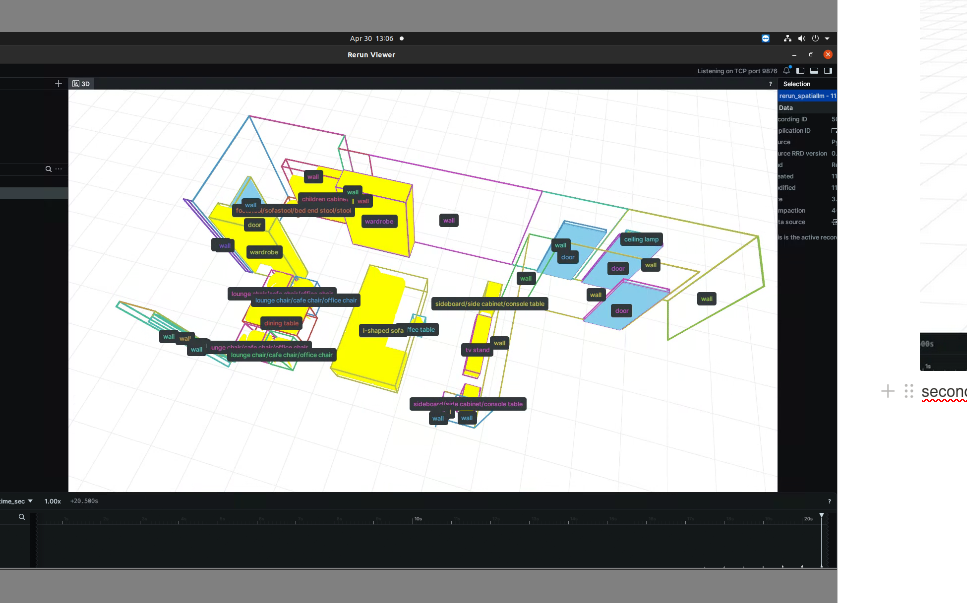Select the lowest sideboard/side cabinet/console table label
967x603 pixels.
tap(468, 404)
